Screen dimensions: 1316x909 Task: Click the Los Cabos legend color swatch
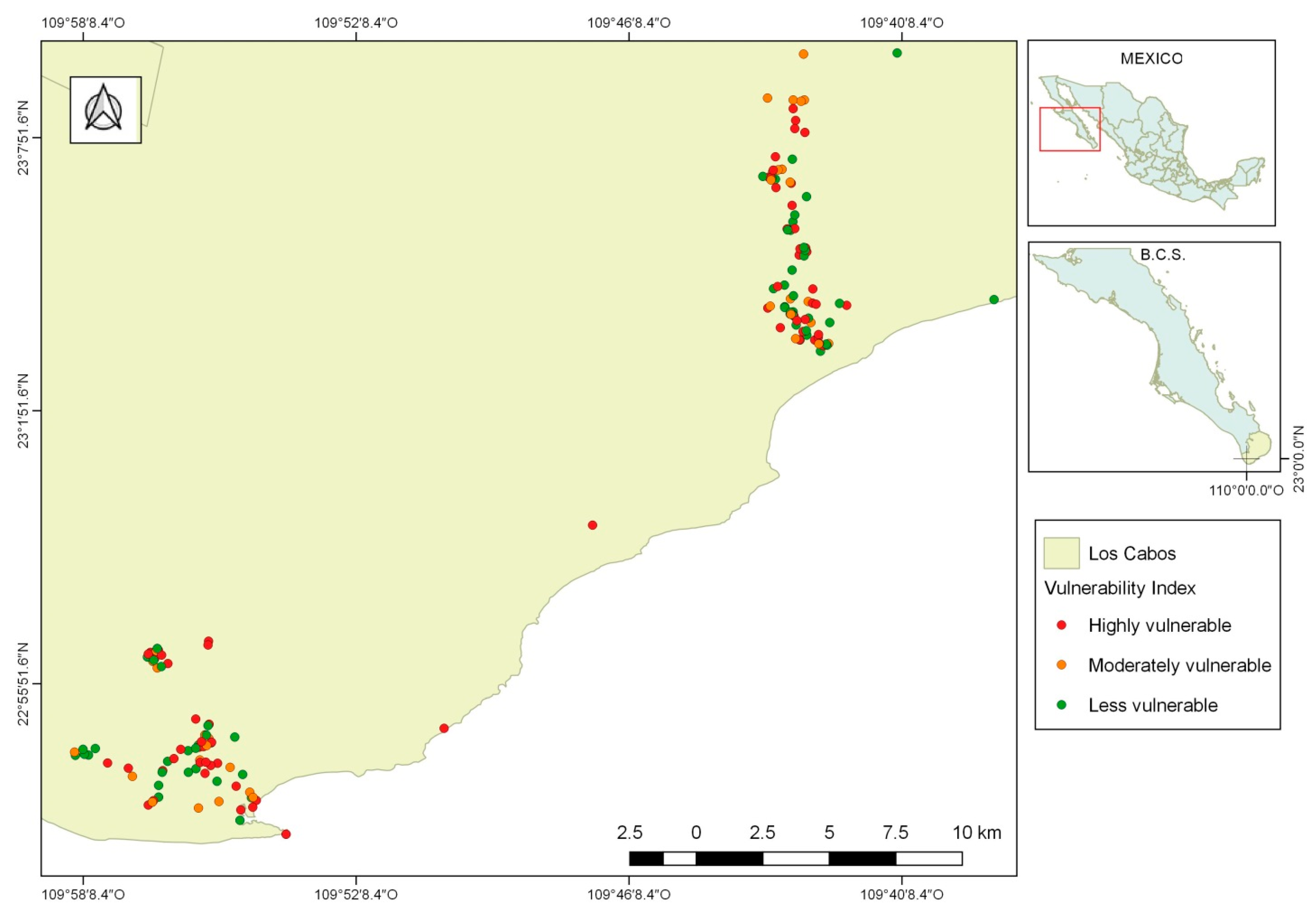1061,553
